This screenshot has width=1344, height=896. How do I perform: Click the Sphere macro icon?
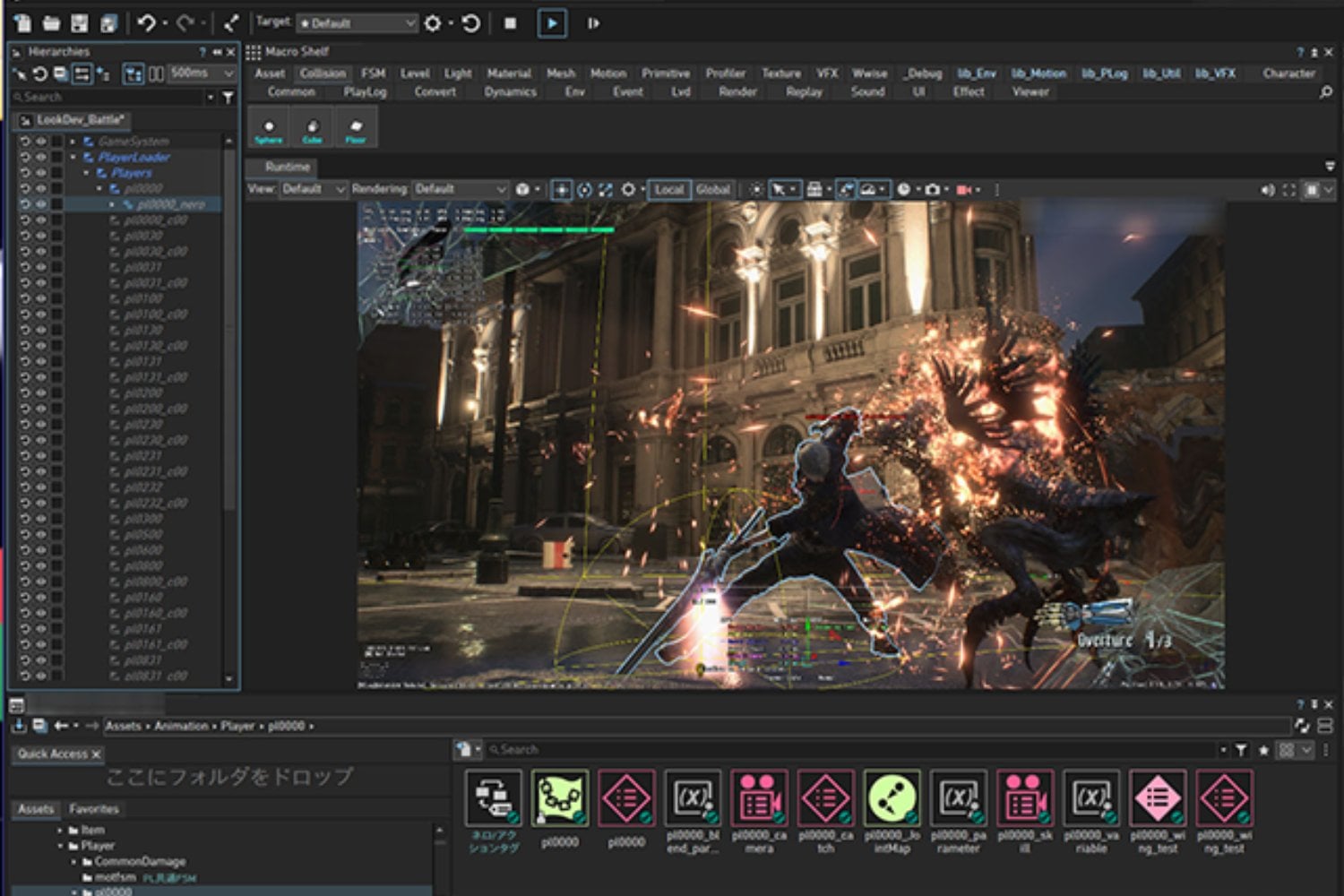pos(269,127)
